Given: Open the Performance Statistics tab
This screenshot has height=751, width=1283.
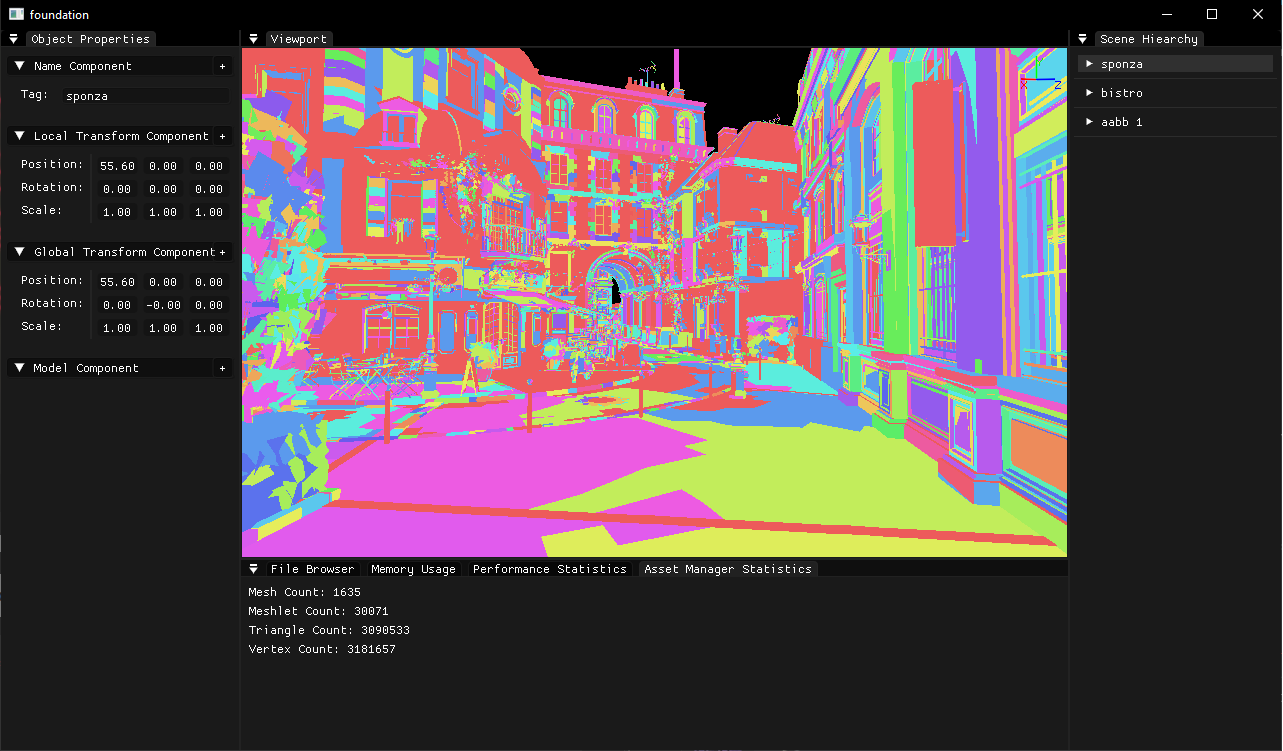Looking at the screenshot, I should 549,569.
